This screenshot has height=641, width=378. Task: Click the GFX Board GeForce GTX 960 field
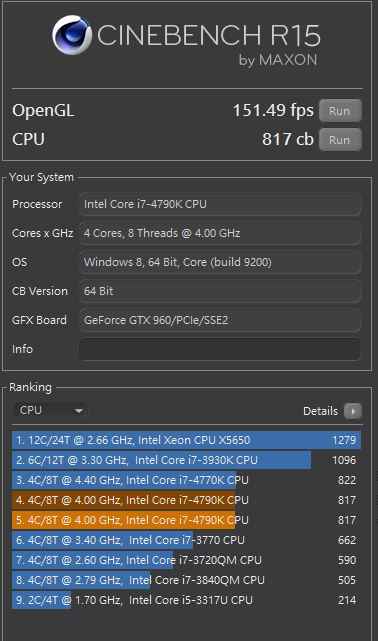pyautogui.click(x=220, y=320)
